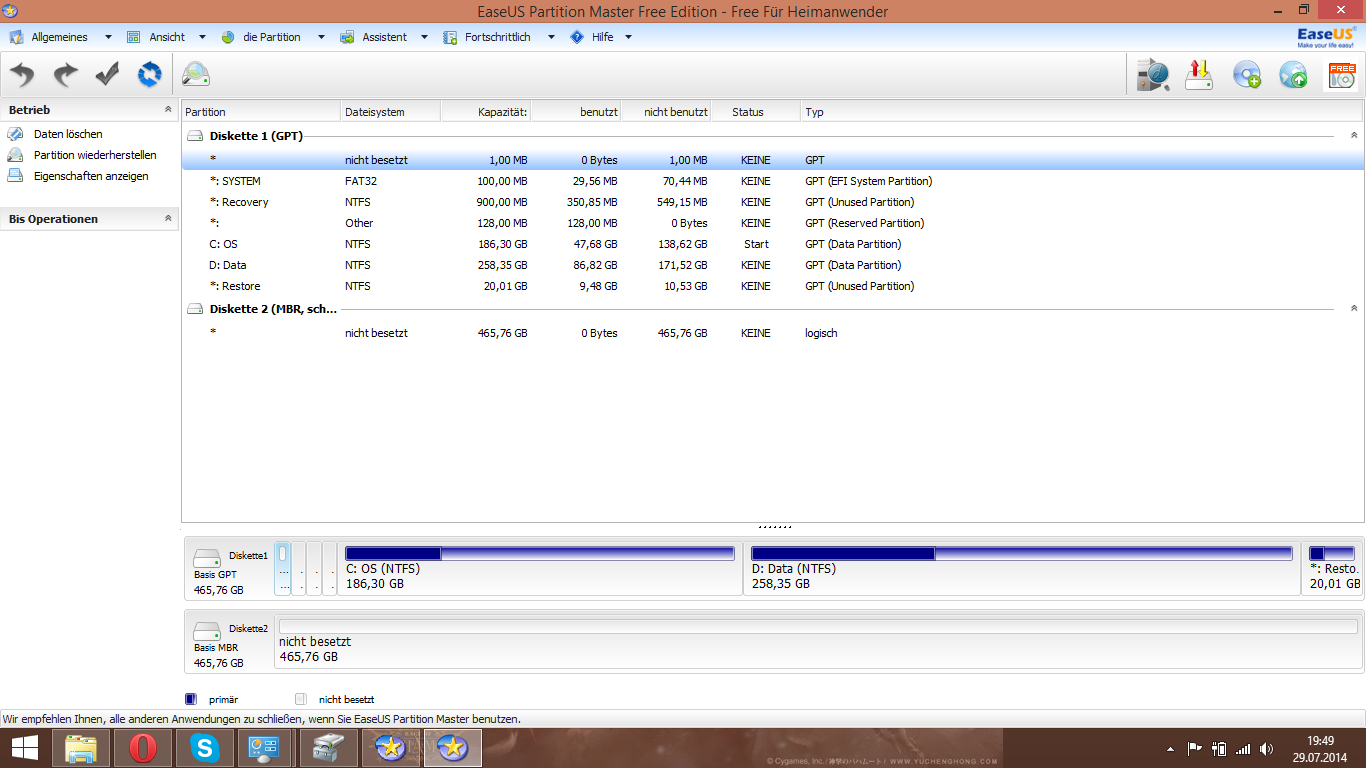This screenshot has height=768, width=1366.
Task: Sort by the Kapazität column header
Action: point(485,112)
